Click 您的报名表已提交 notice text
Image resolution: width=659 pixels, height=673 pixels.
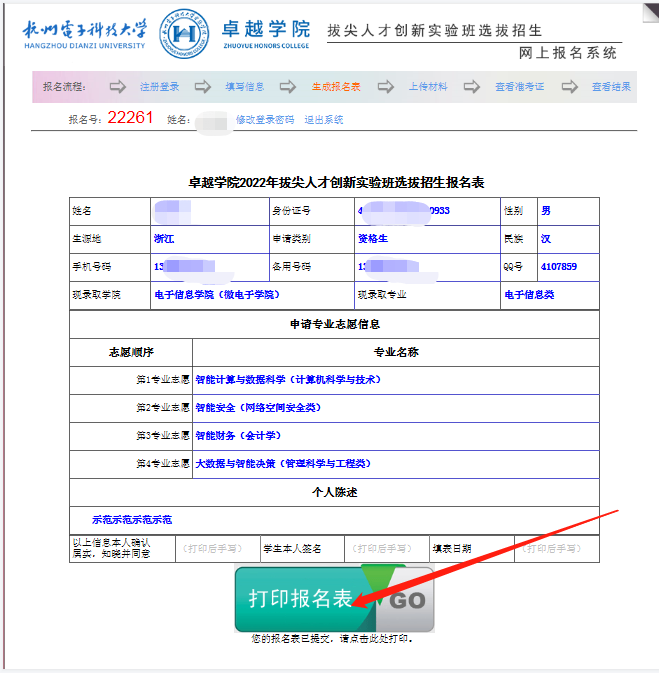[332, 639]
